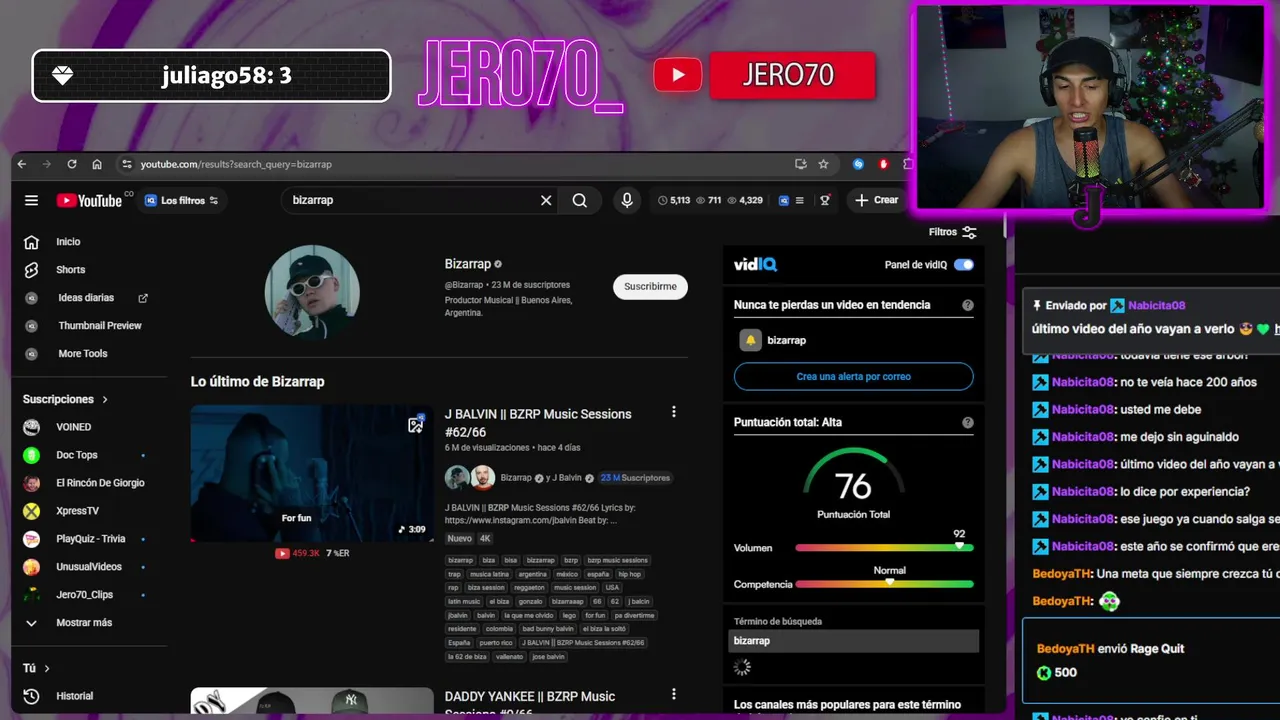This screenshot has height=720, width=1280.
Task: Click the Término de búsqueda bizarrap field
Action: [853, 641]
